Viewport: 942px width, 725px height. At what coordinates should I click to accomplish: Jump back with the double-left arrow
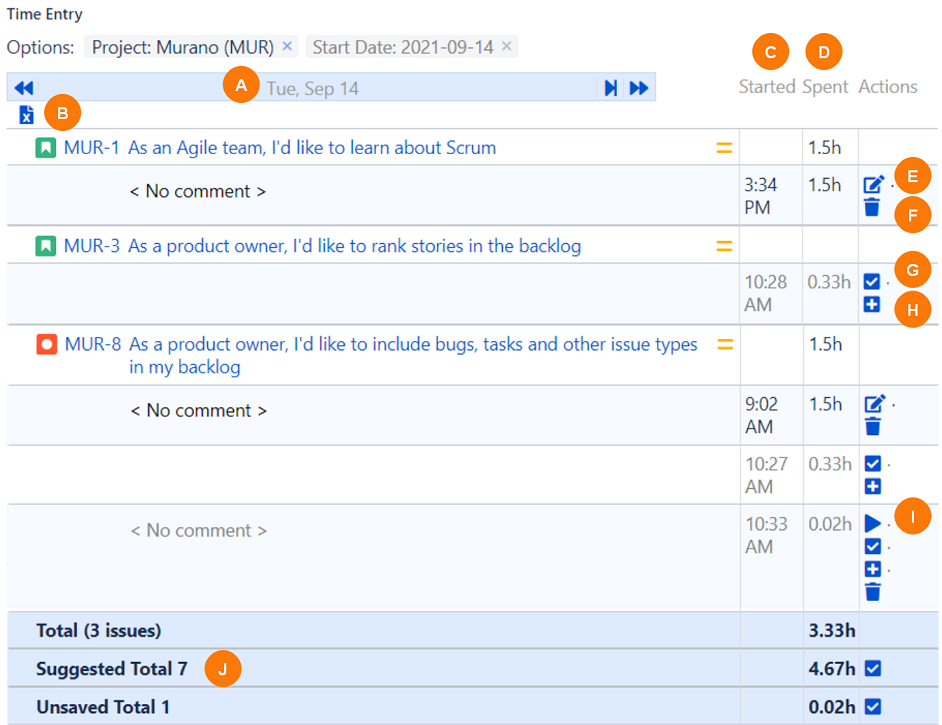coord(24,88)
